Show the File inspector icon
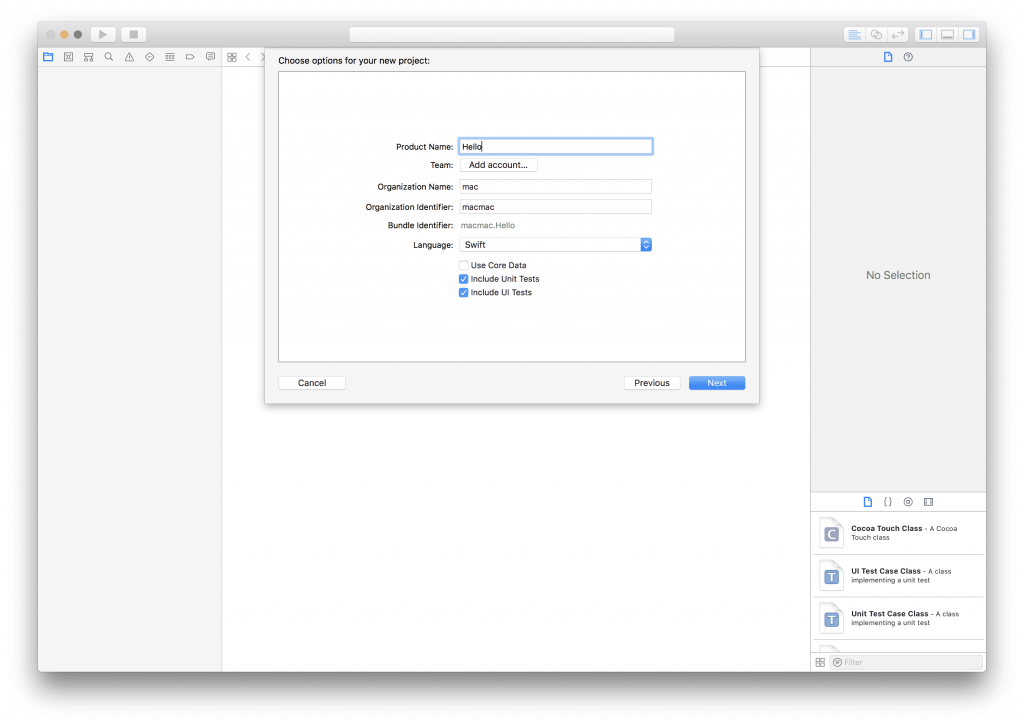1024x726 pixels. tap(888, 57)
